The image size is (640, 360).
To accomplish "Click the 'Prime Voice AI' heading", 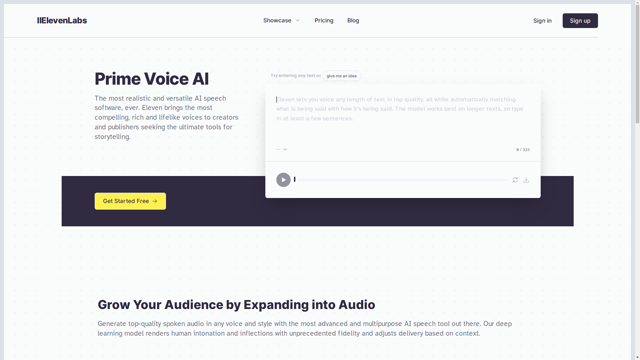I will 151,79.
